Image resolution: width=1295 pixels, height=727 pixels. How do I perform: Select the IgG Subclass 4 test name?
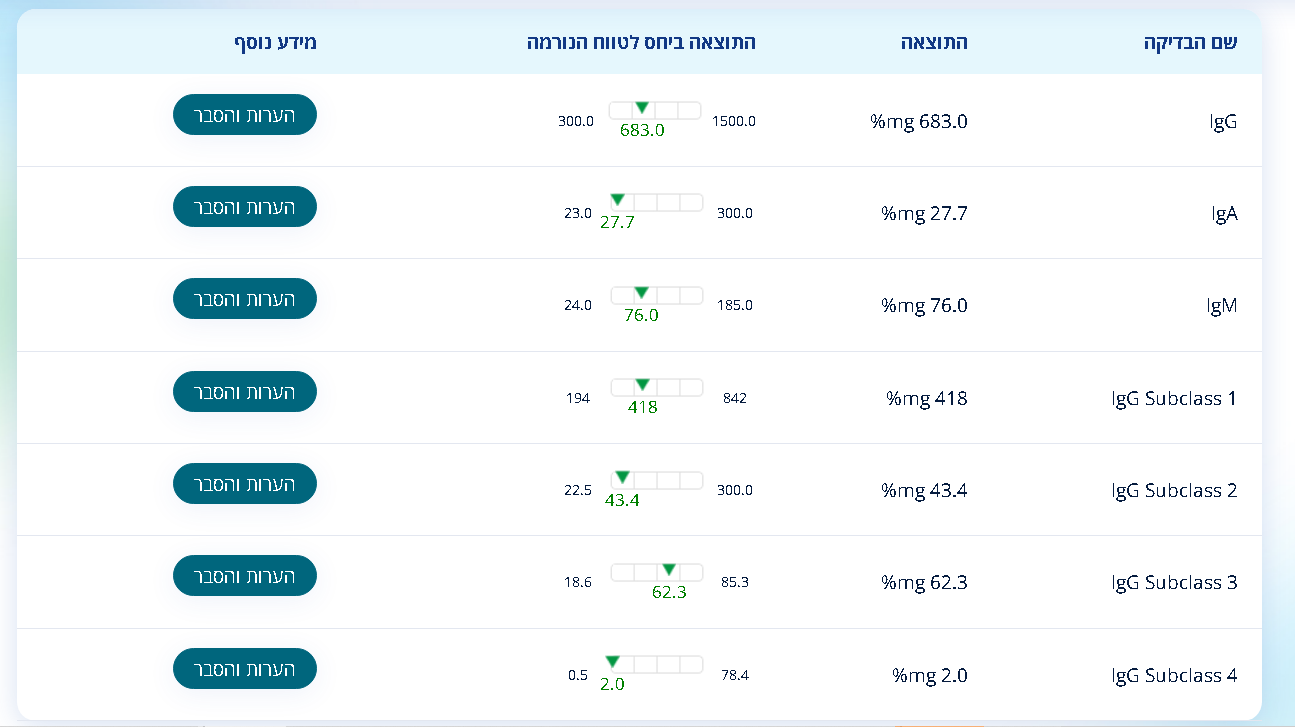click(x=1174, y=675)
